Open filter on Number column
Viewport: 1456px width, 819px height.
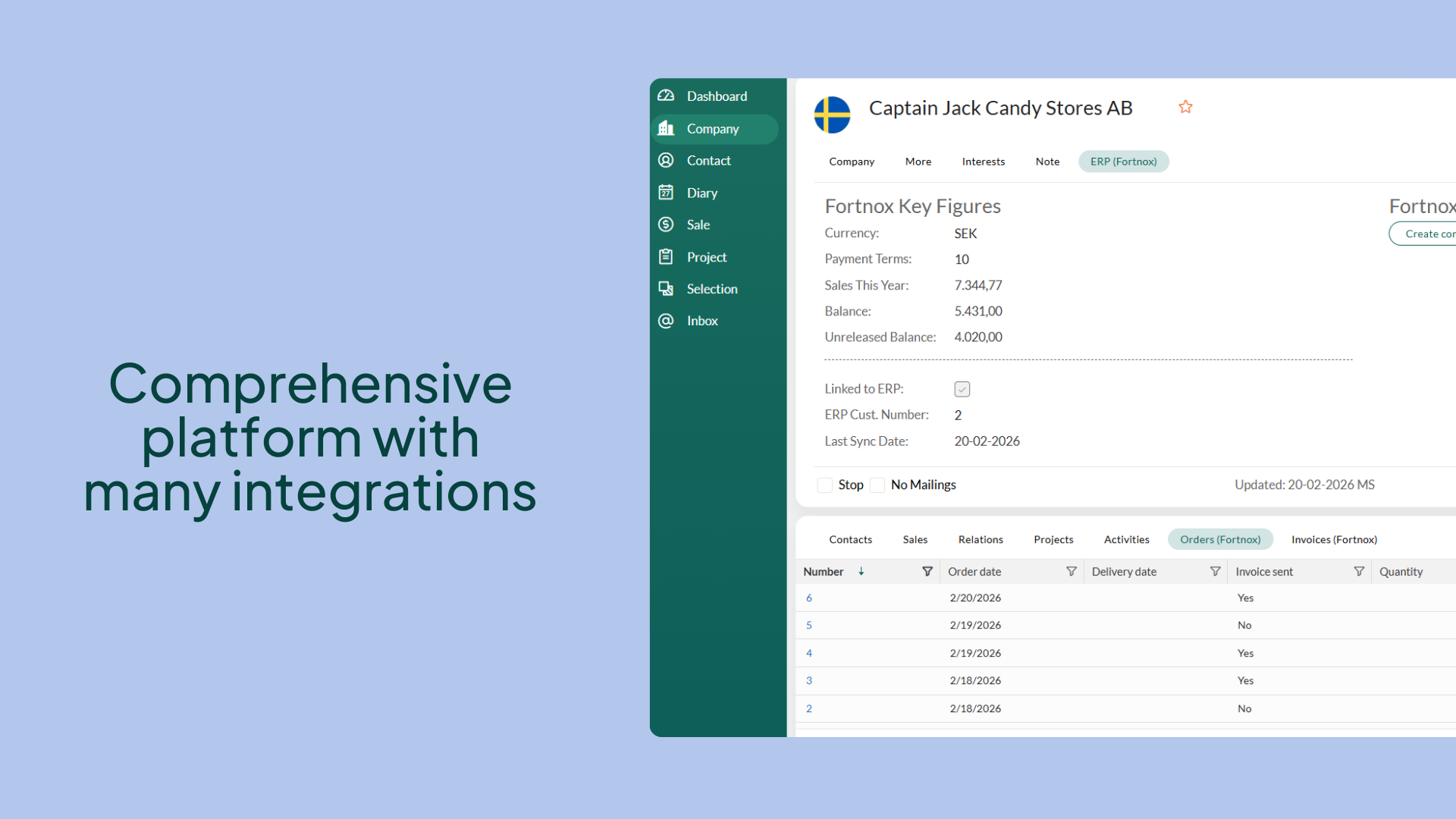[x=927, y=572]
